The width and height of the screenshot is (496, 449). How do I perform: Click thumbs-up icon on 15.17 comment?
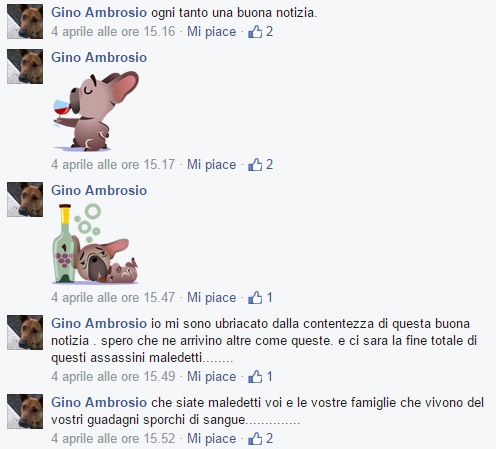tap(255, 165)
